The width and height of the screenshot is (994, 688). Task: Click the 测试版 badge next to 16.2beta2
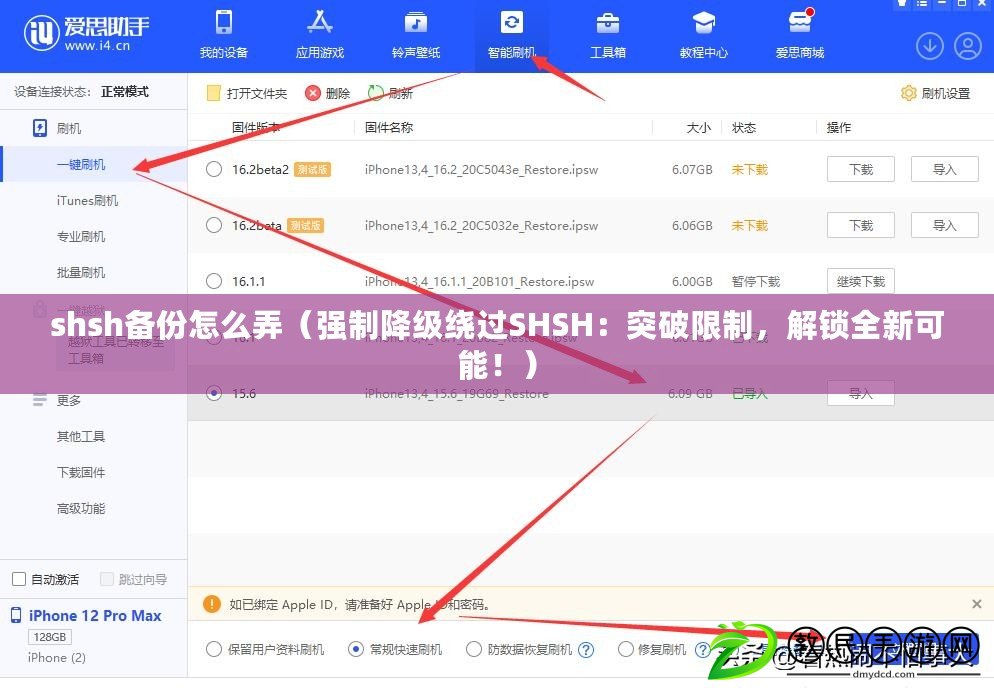click(x=313, y=169)
